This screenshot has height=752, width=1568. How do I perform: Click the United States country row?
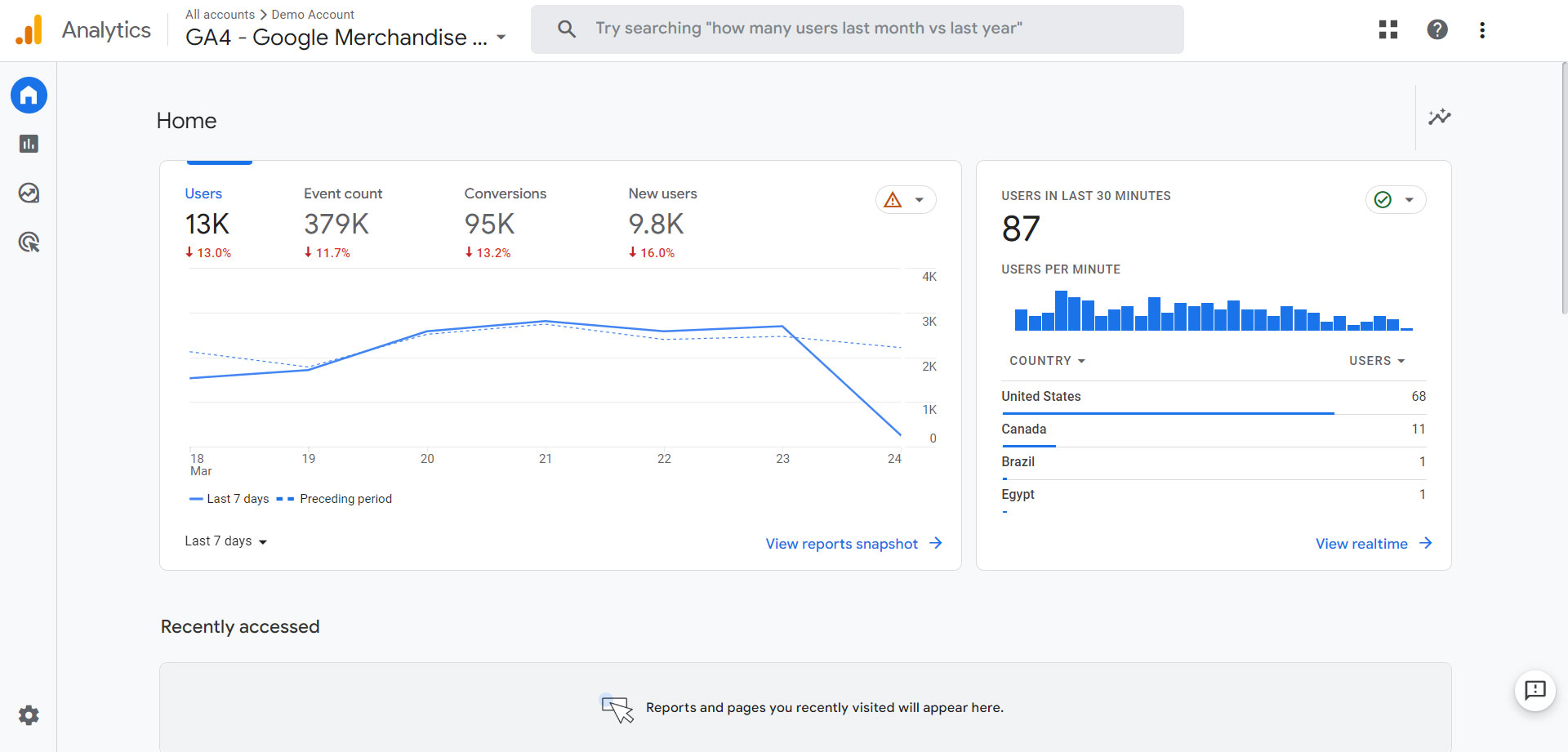tap(1214, 398)
